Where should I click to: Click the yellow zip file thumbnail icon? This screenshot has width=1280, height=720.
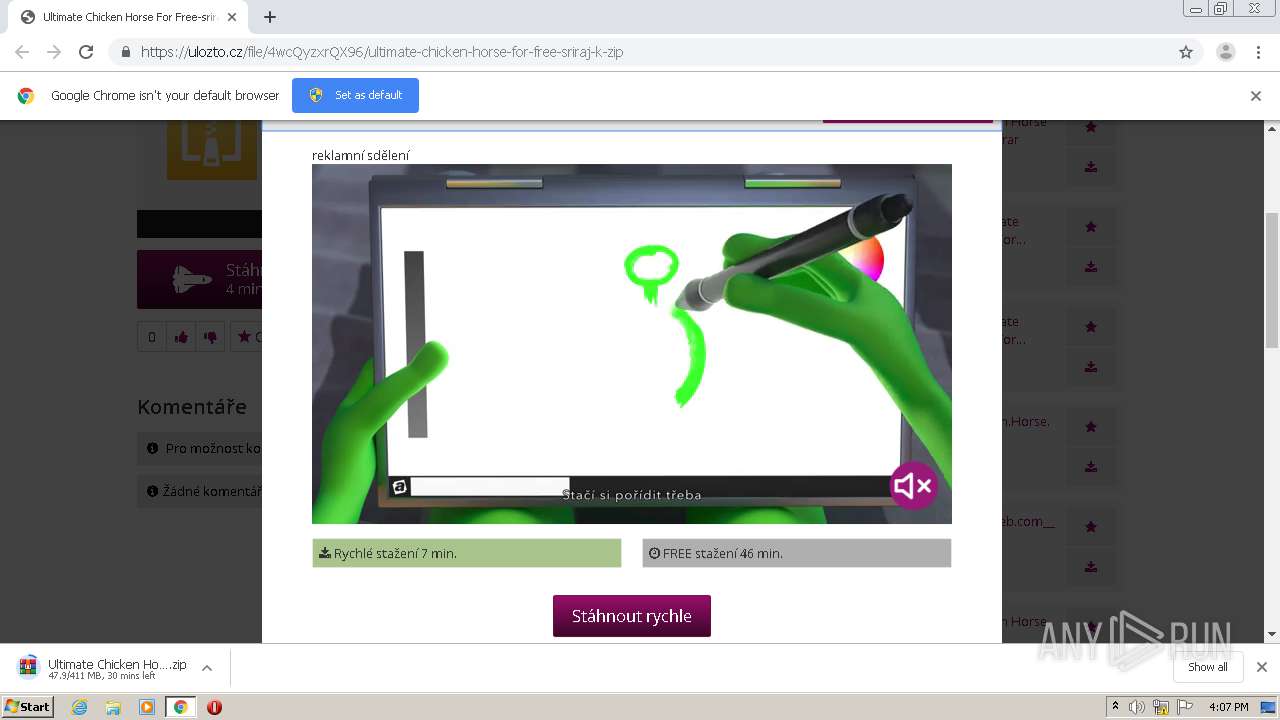click(x=212, y=150)
